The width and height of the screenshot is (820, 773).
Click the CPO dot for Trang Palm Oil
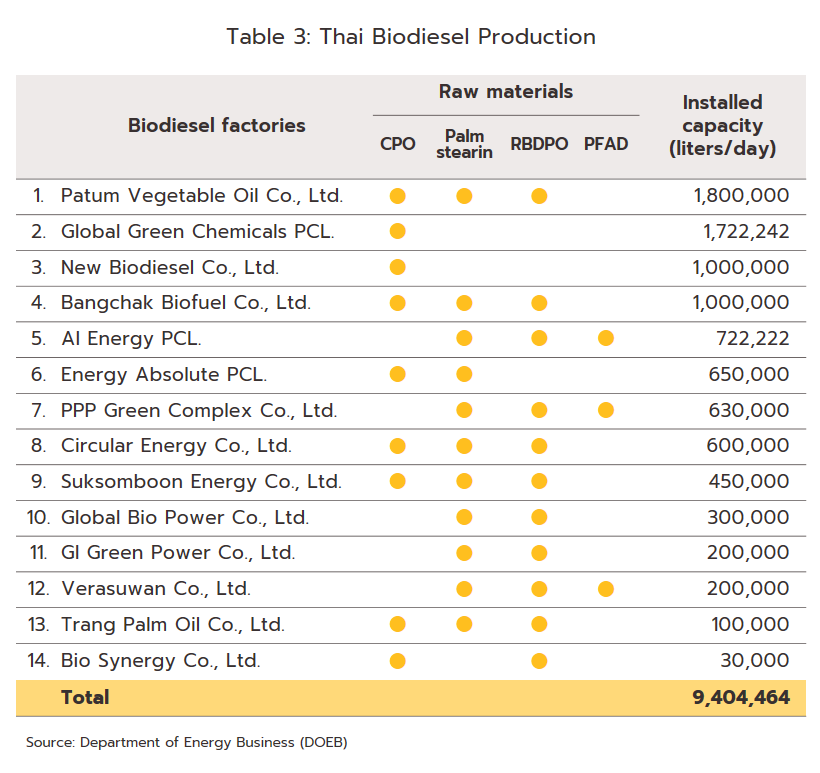point(397,624)
